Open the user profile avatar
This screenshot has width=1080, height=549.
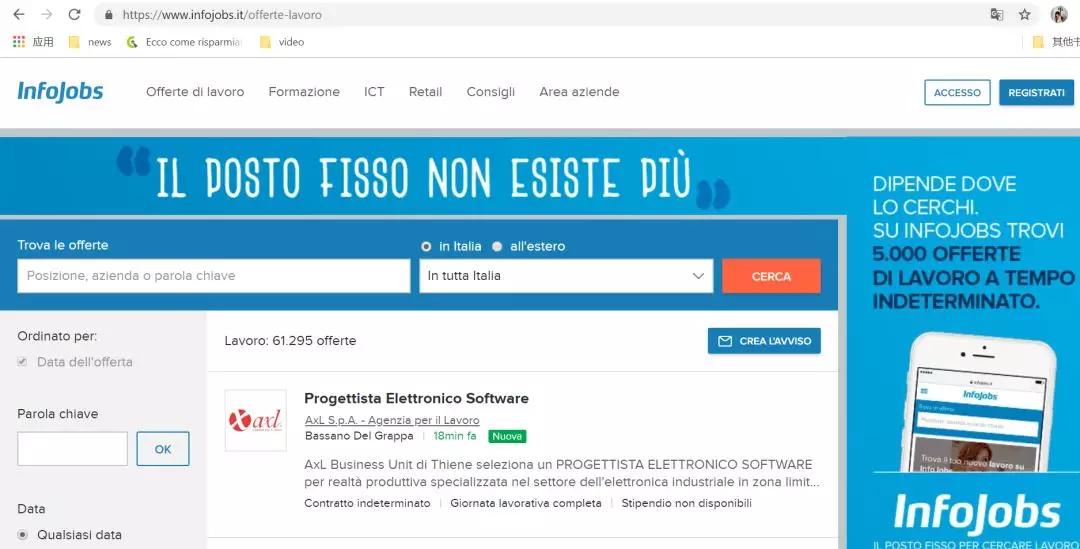click(1059, 14)
